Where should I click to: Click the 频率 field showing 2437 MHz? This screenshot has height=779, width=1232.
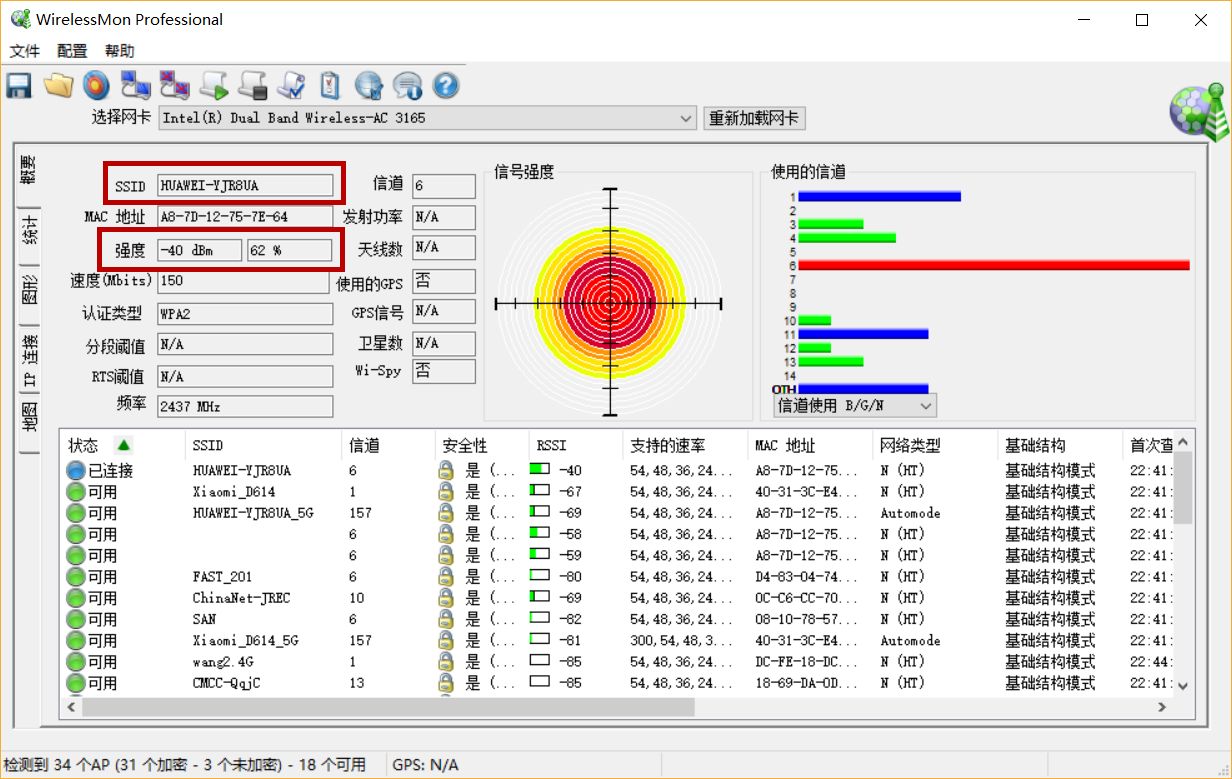coord(245,407)
